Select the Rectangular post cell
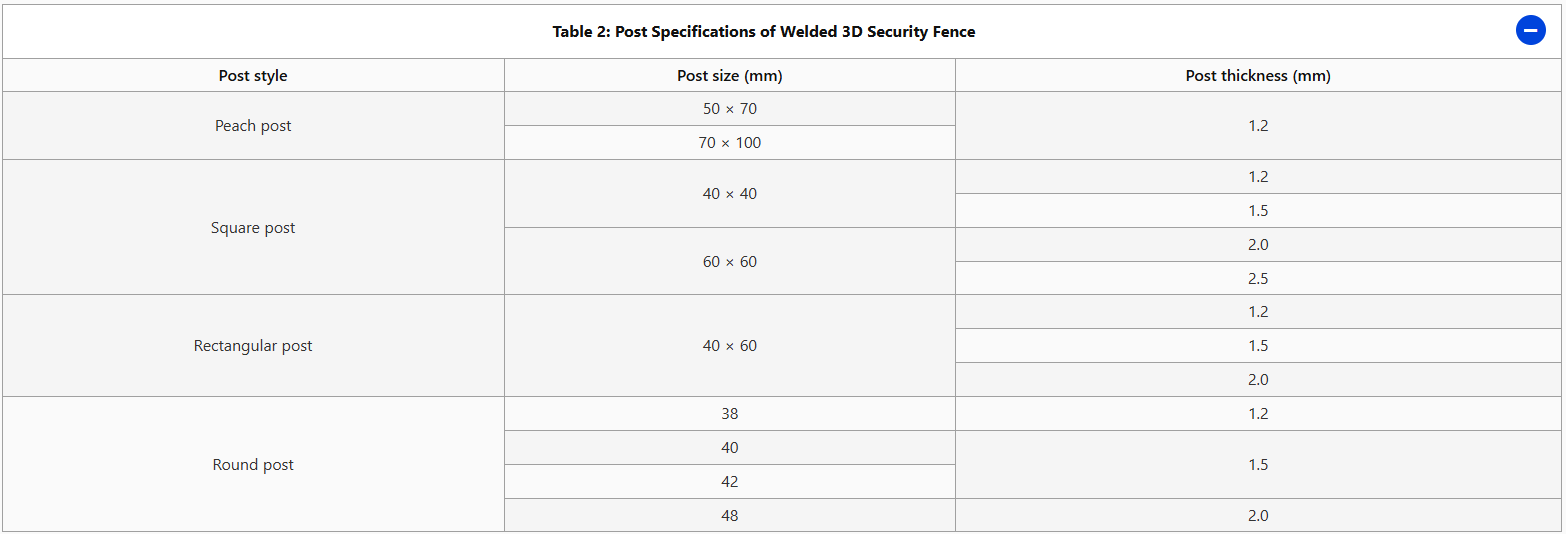1566x534 pixels. coord(253,346)
